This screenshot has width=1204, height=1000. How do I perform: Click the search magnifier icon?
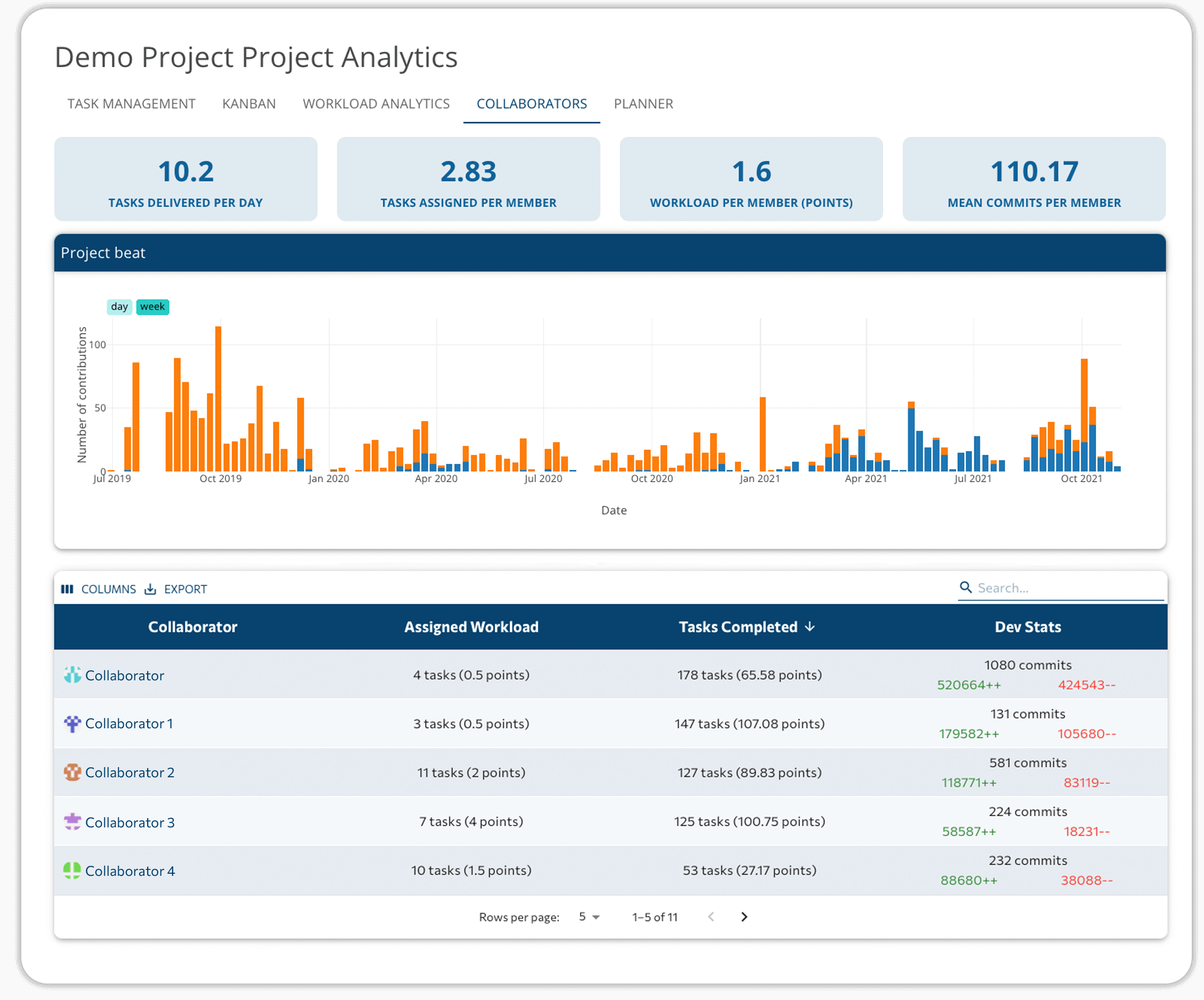point(966,588)
